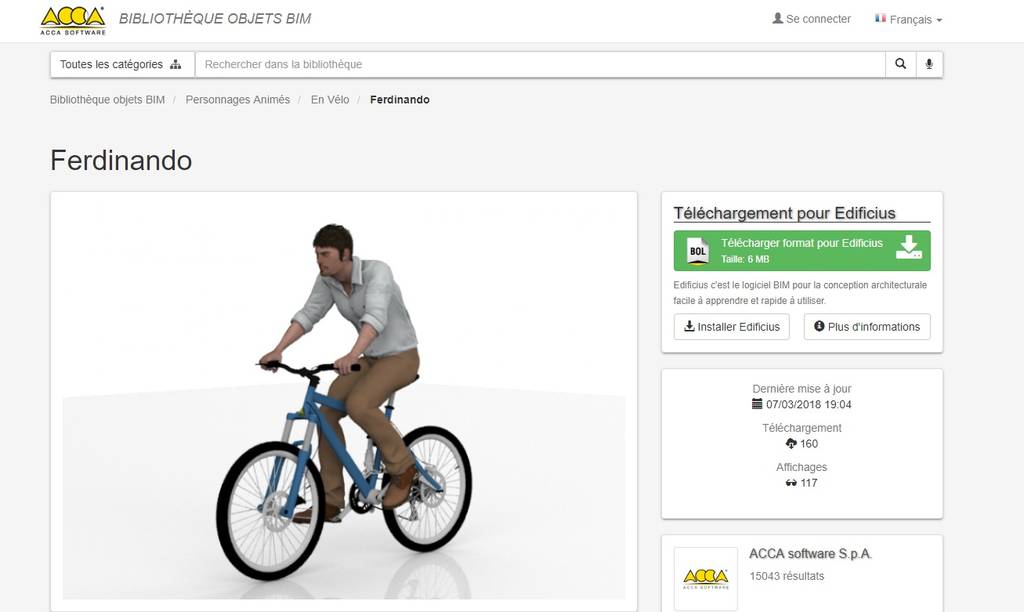This screenshot has width=1024, height=612.
Task: Click Plus d'informations button
Action: point(867,327)
